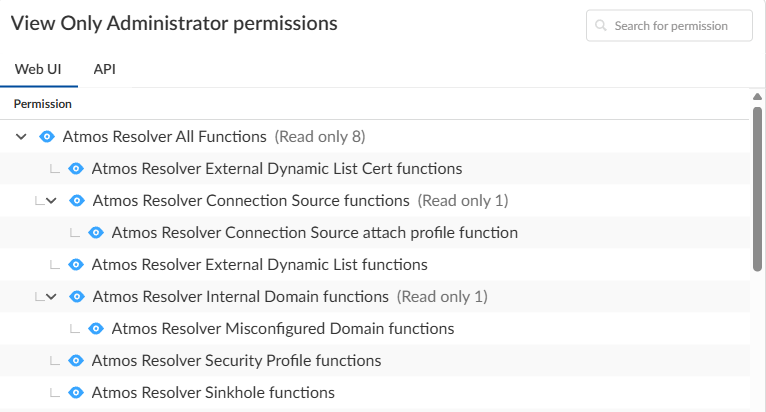Toggle Security Profile functions read-only eye

[x=75, y=361]
